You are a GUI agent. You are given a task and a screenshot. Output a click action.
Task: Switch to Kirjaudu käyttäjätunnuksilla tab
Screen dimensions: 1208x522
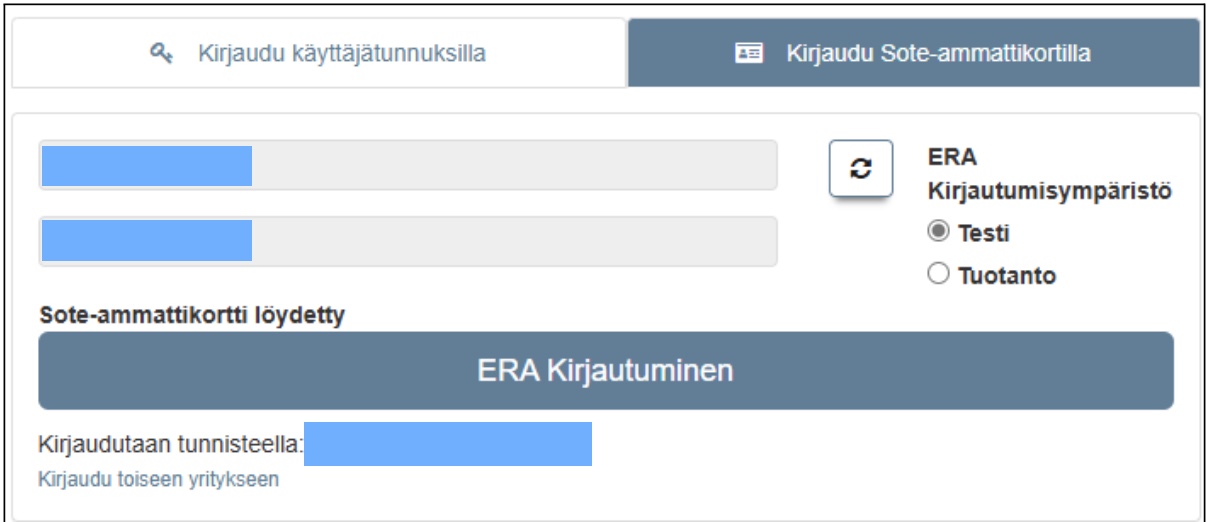318,53
